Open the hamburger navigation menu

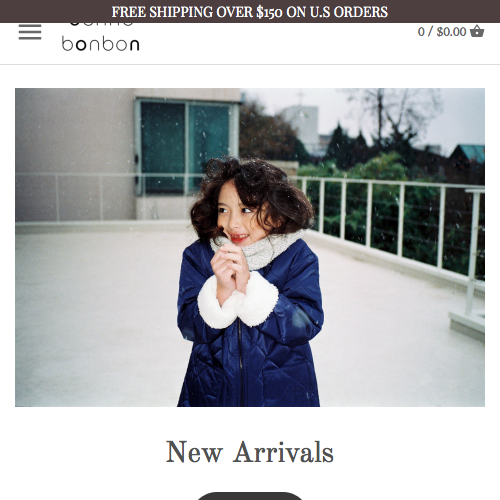[30, 32]
